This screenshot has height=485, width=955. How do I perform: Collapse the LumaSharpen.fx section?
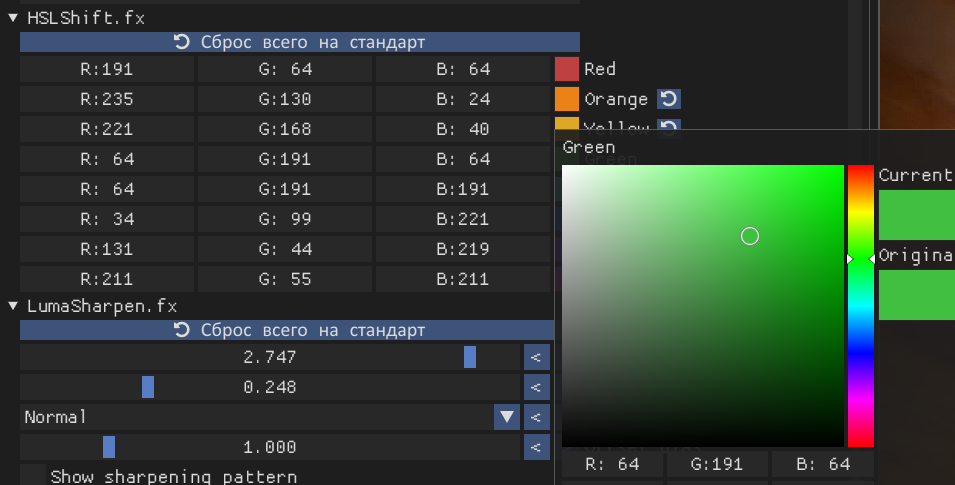[13, 306]
